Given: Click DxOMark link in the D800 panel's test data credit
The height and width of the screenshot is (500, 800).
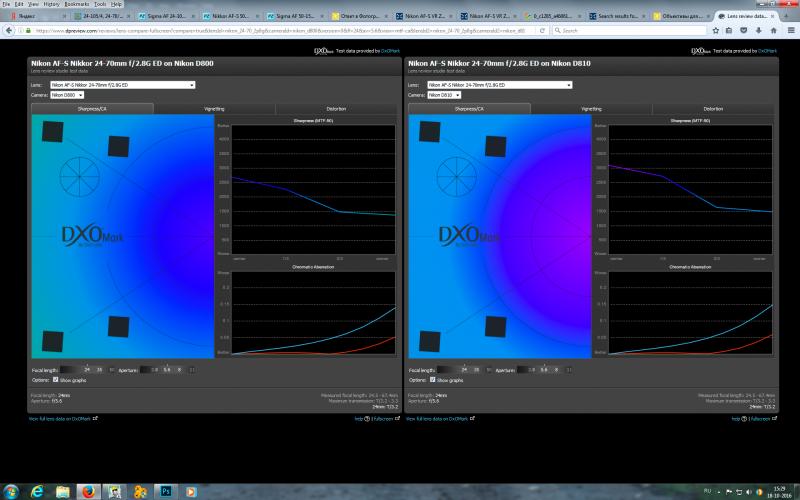Looking at the screenshot, I should (390, 51).
